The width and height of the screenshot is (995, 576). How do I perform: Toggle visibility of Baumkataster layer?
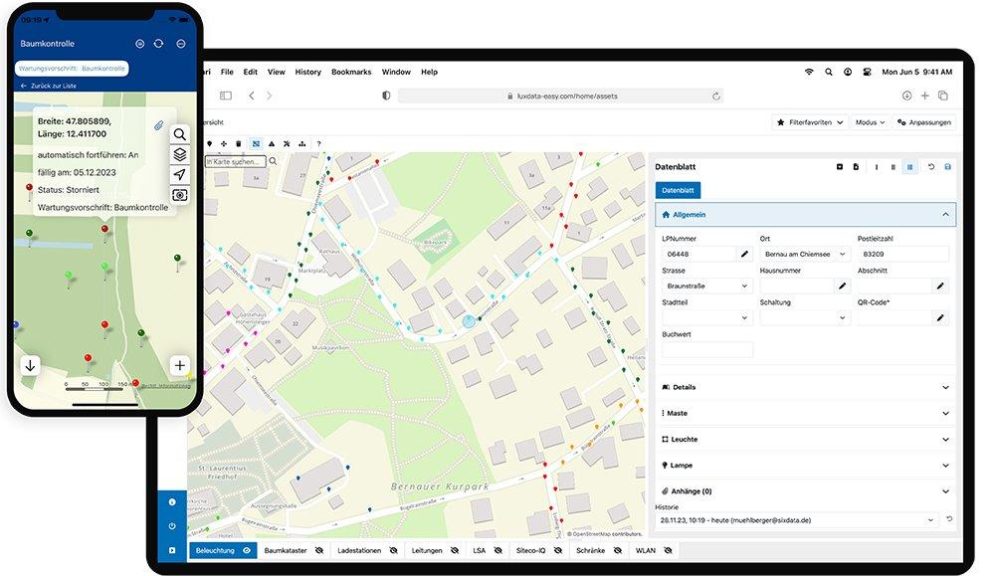click(x=319, y=550)
